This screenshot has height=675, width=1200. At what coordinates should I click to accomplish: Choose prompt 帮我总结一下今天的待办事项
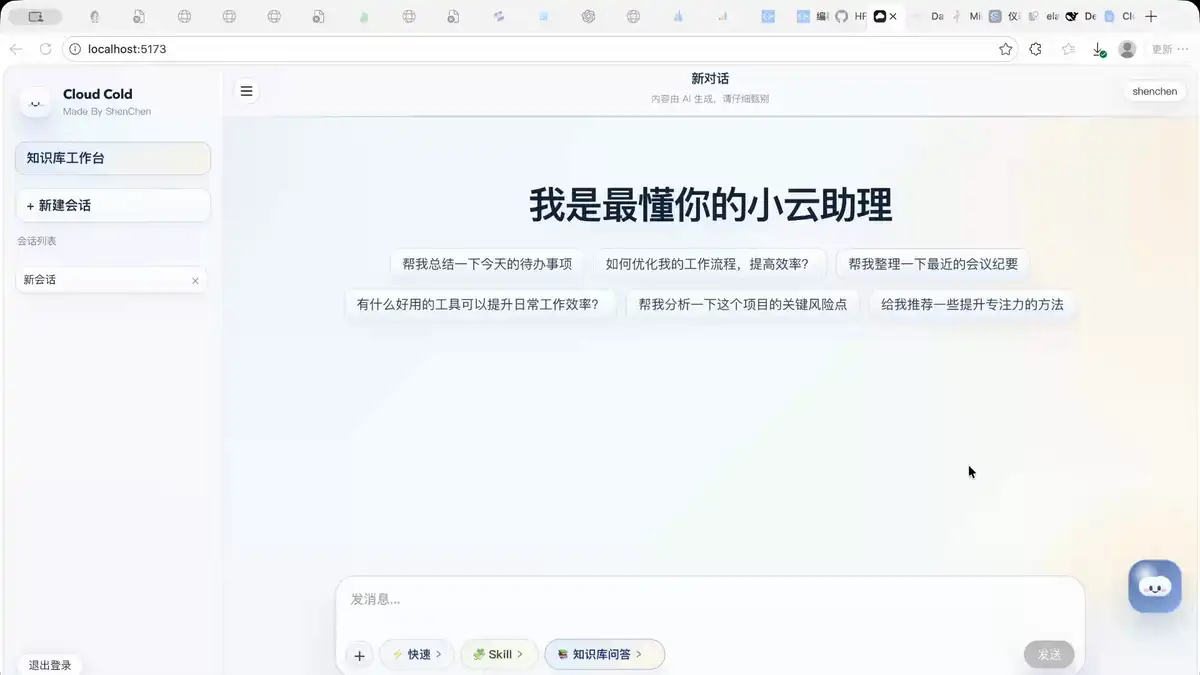pyautogui.click(x=487, y=264)
